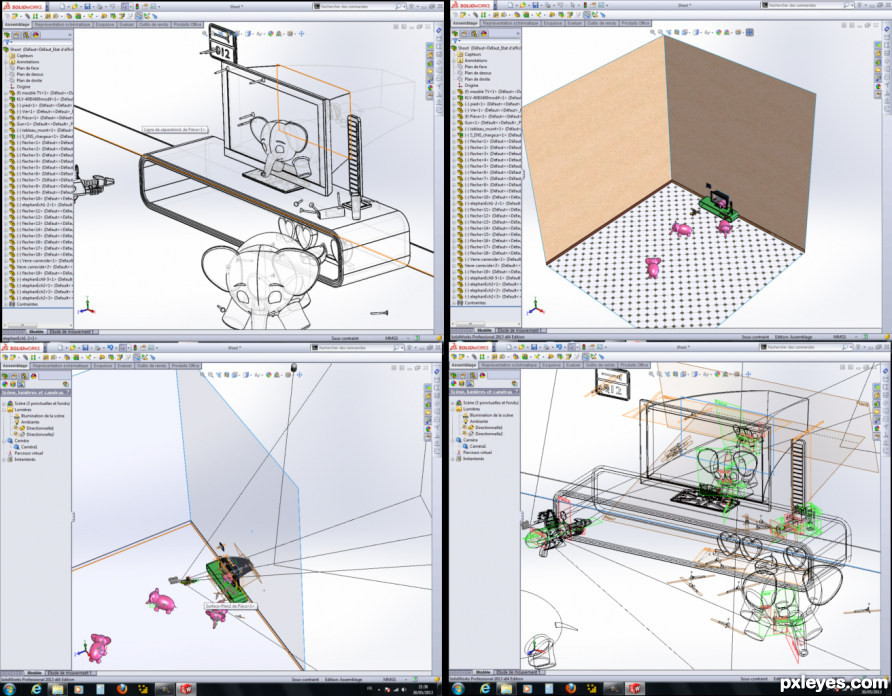Click View decals icon in bottom-right DisplayManager
Screen dimensions: 892x696
pos(461,384)
